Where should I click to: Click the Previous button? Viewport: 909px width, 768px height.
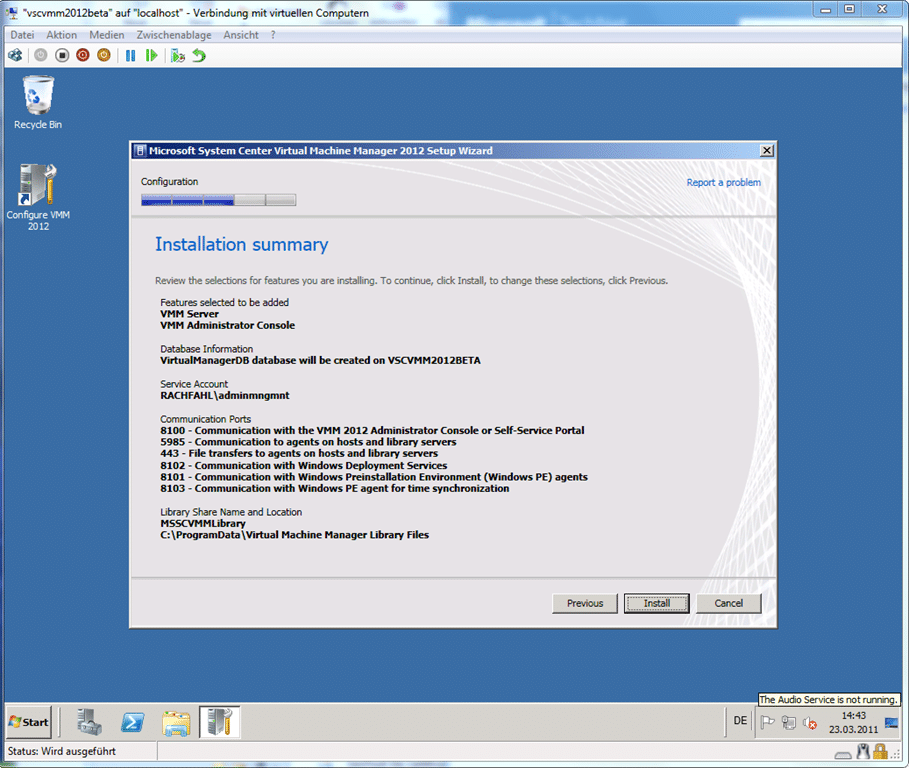585,603
